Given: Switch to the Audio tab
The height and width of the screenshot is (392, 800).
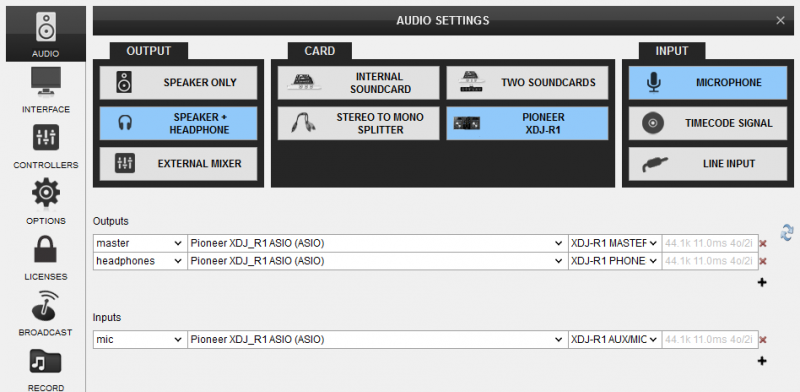Looking at the screenshot, I should point(46,34).
